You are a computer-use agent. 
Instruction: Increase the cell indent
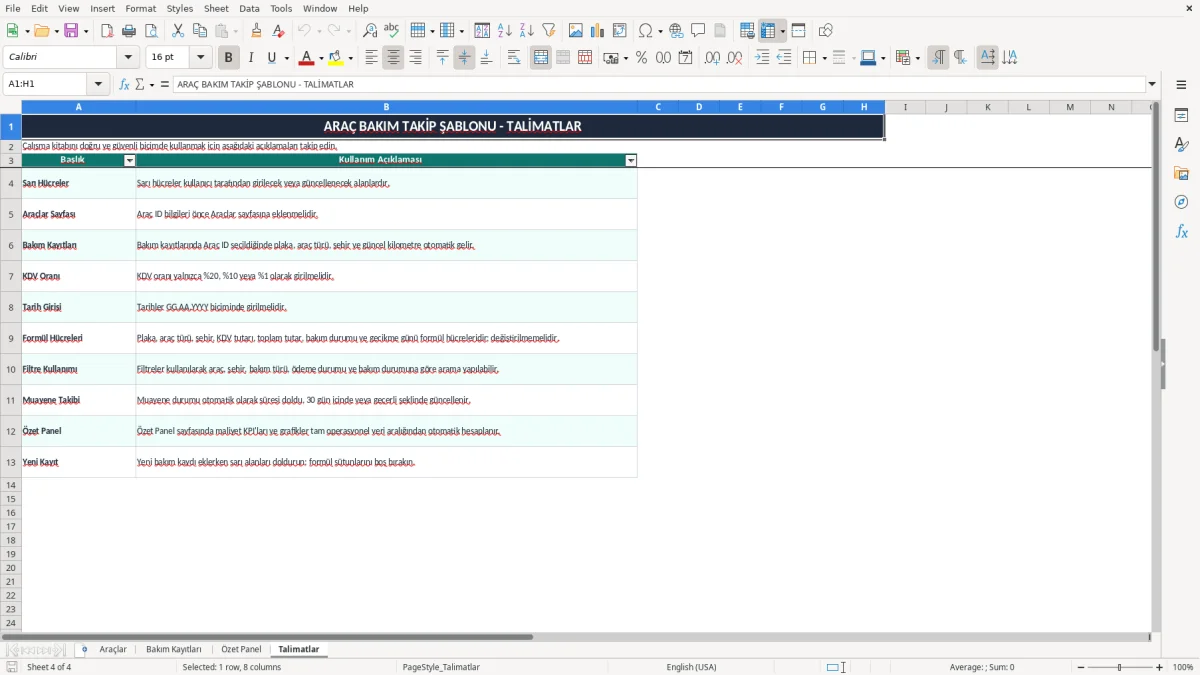coord(763,58)
